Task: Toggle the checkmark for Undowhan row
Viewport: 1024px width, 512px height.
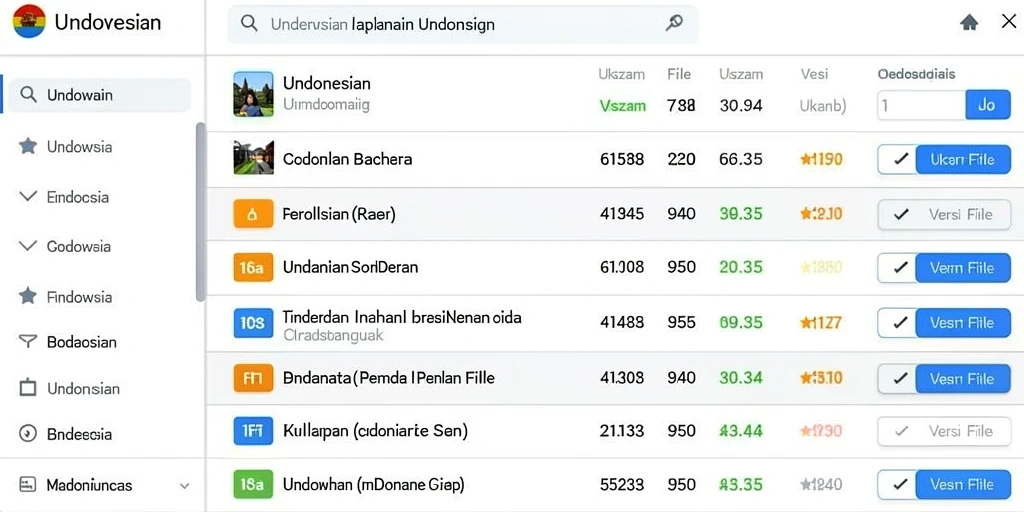Action: tap(901, 485)
